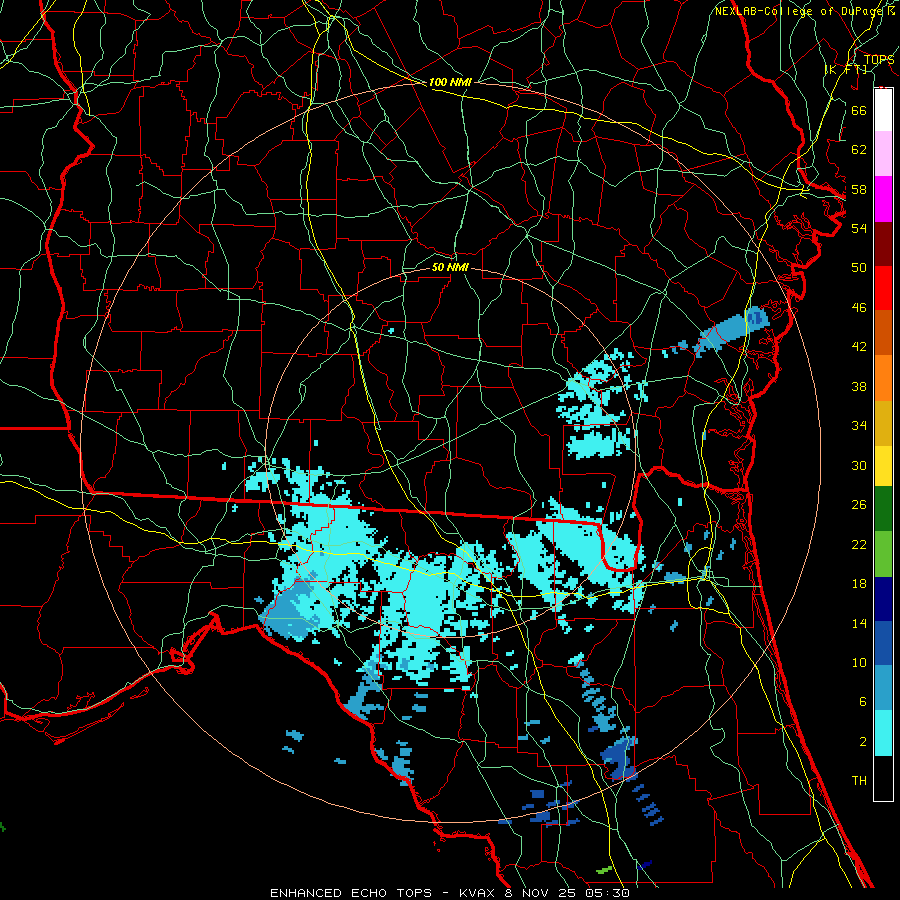Click the legend value "30"
The height and width of the screenshot is (900, 900).
[859, 465]
